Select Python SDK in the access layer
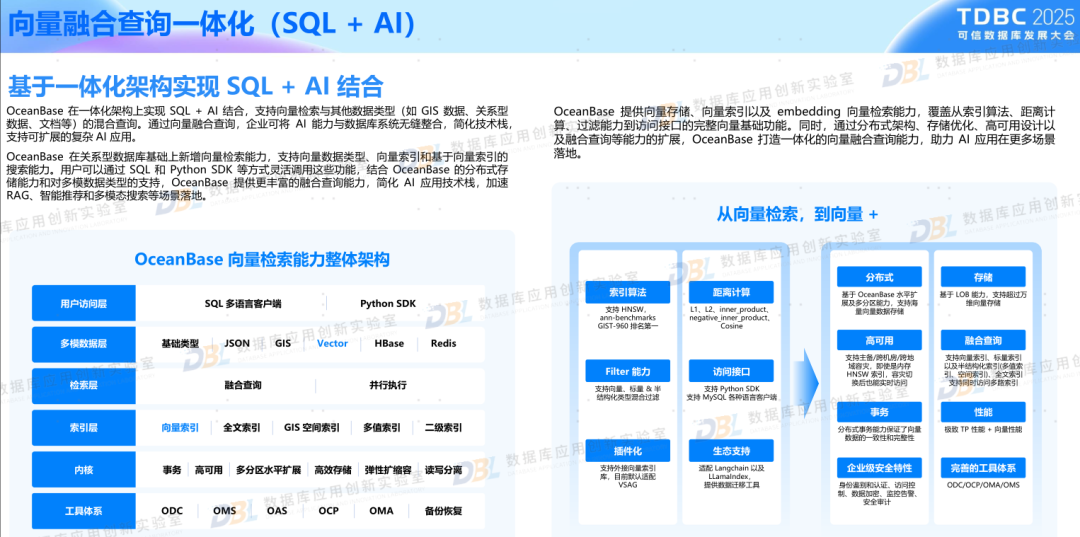The height and width of the screenshot is (537, 1080). click(x=388, y=303)
